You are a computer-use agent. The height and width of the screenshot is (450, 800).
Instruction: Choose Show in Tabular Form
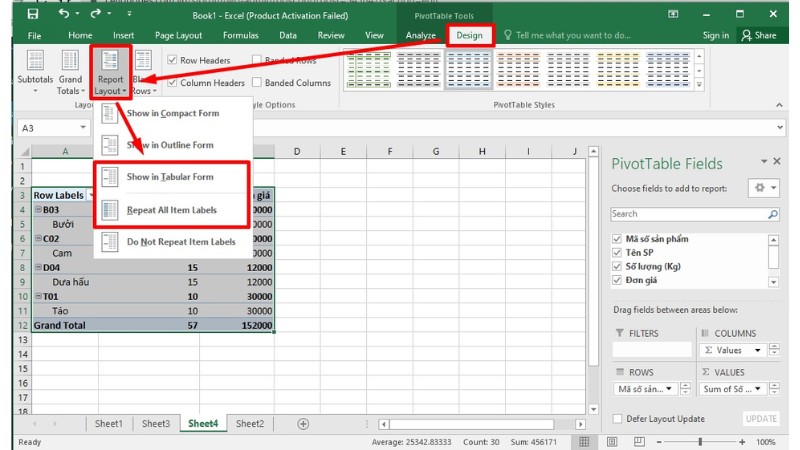(x=170, y=177)
